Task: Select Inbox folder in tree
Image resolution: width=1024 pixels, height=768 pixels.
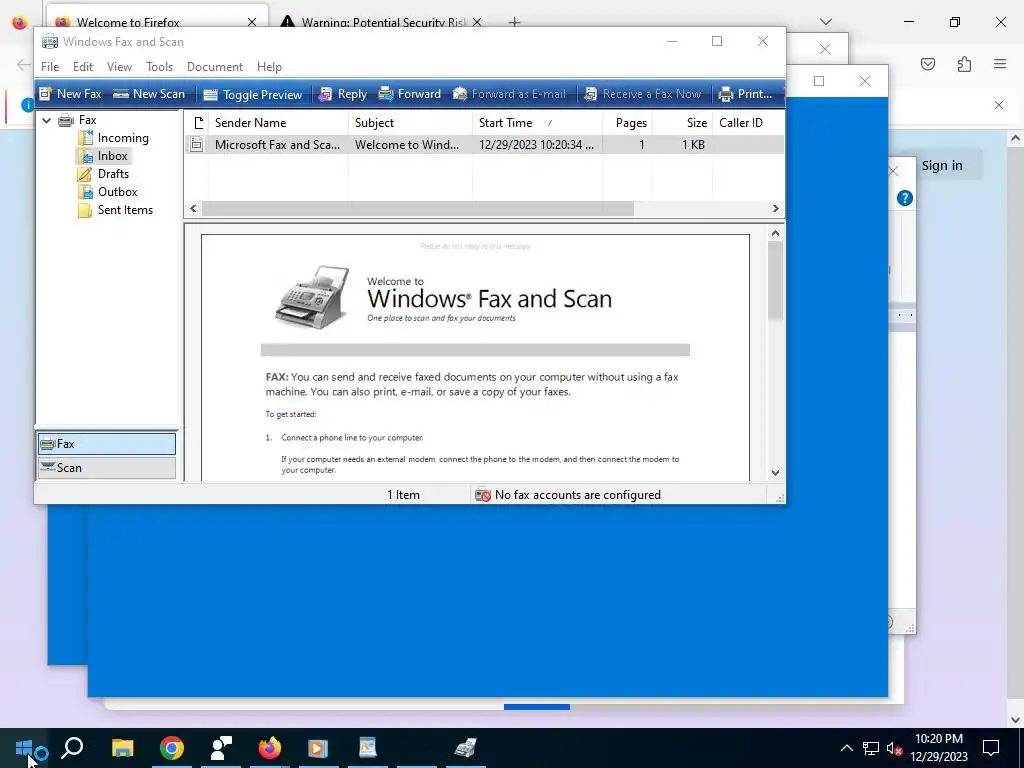Action: coord(112,155)
